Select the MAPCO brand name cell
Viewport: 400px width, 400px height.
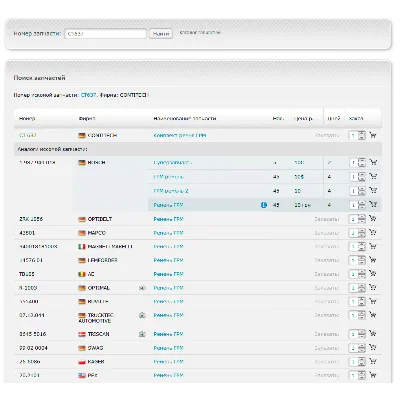click(x=96, y=233)
